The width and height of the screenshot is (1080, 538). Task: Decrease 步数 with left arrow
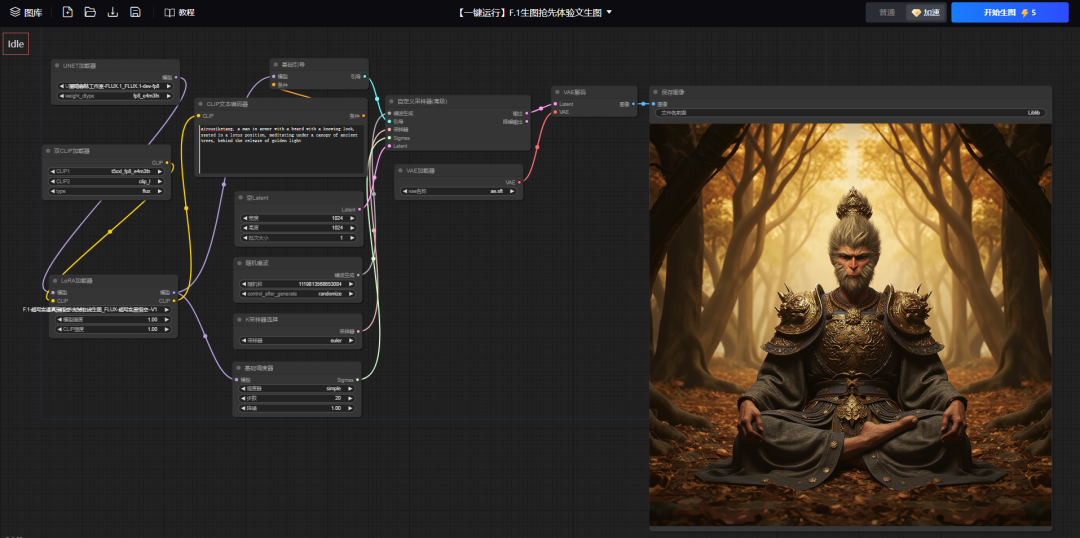[x=244, y=398]
